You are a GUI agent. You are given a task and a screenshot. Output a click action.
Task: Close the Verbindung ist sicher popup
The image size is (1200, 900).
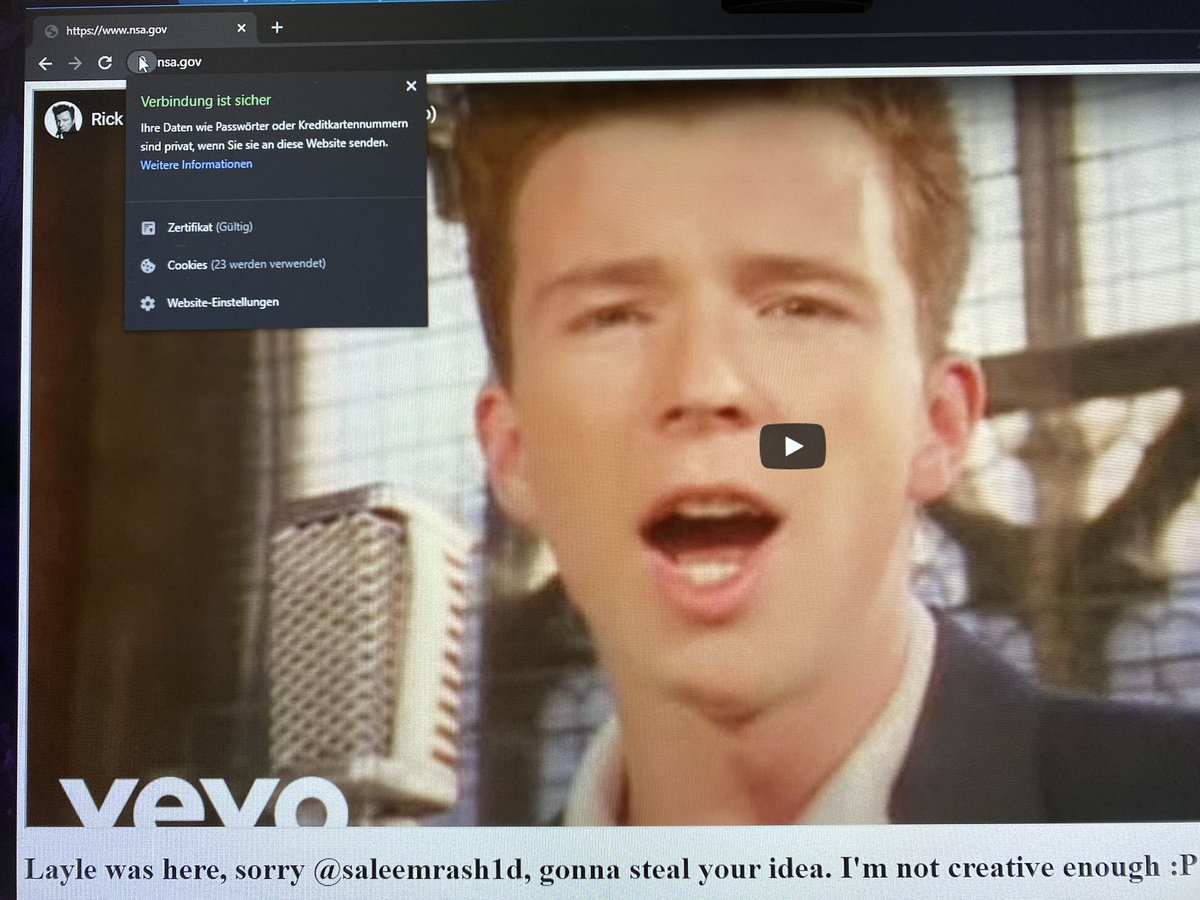[411, 86]
